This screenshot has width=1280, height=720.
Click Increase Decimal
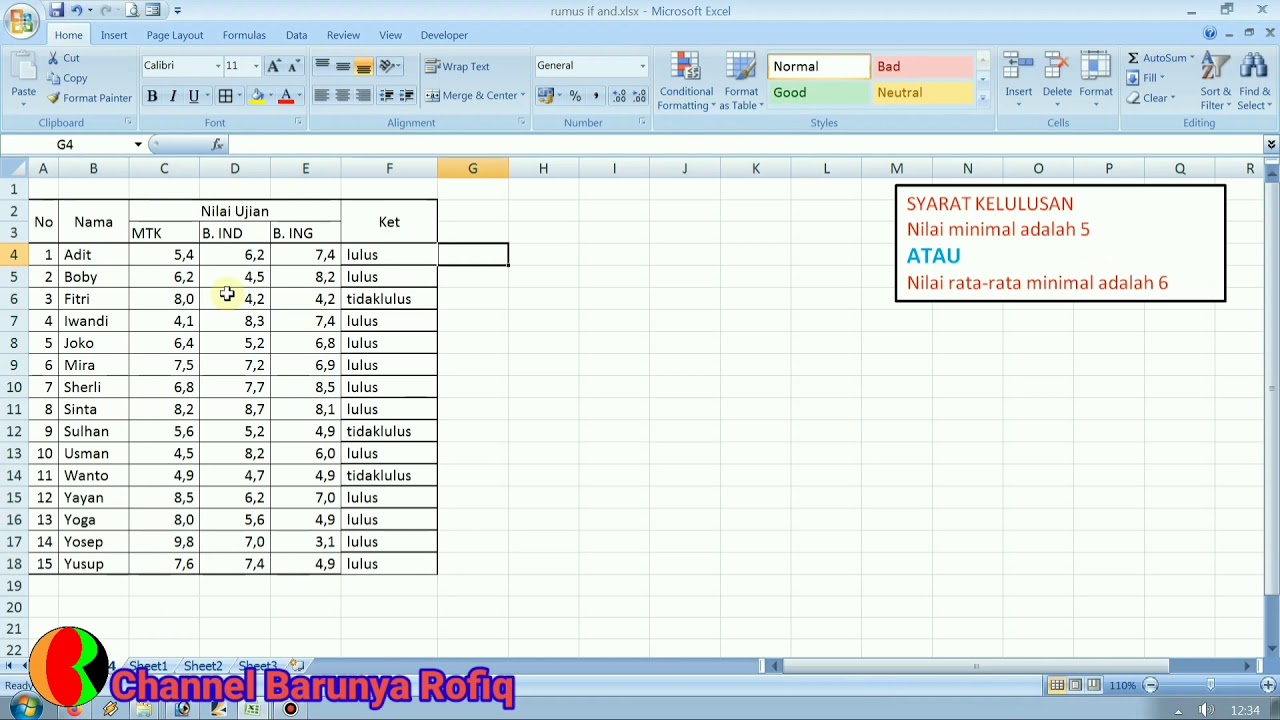pyautogui.click(x=619, y=96)
